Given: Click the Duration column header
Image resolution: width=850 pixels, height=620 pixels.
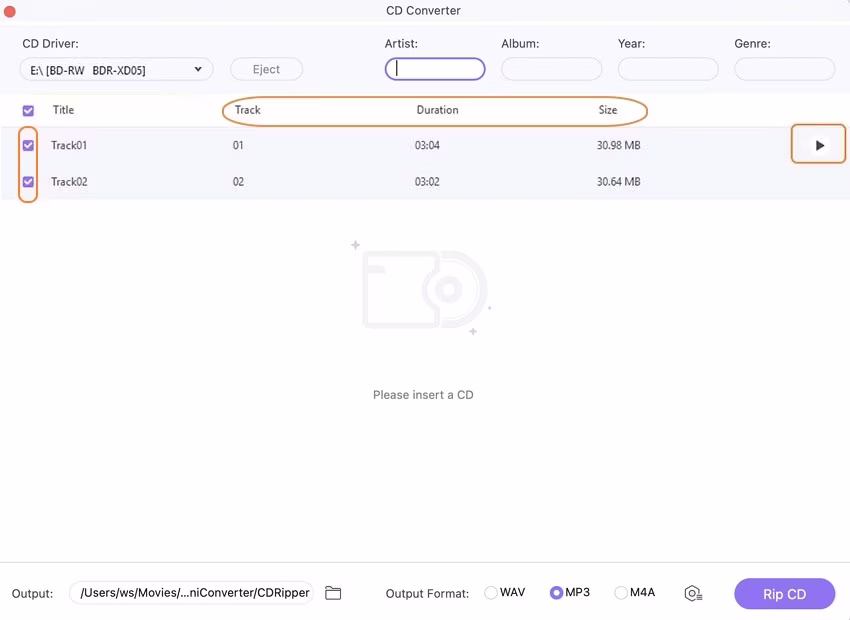Looking at the screenshot, I should click(x=437, y=110).
